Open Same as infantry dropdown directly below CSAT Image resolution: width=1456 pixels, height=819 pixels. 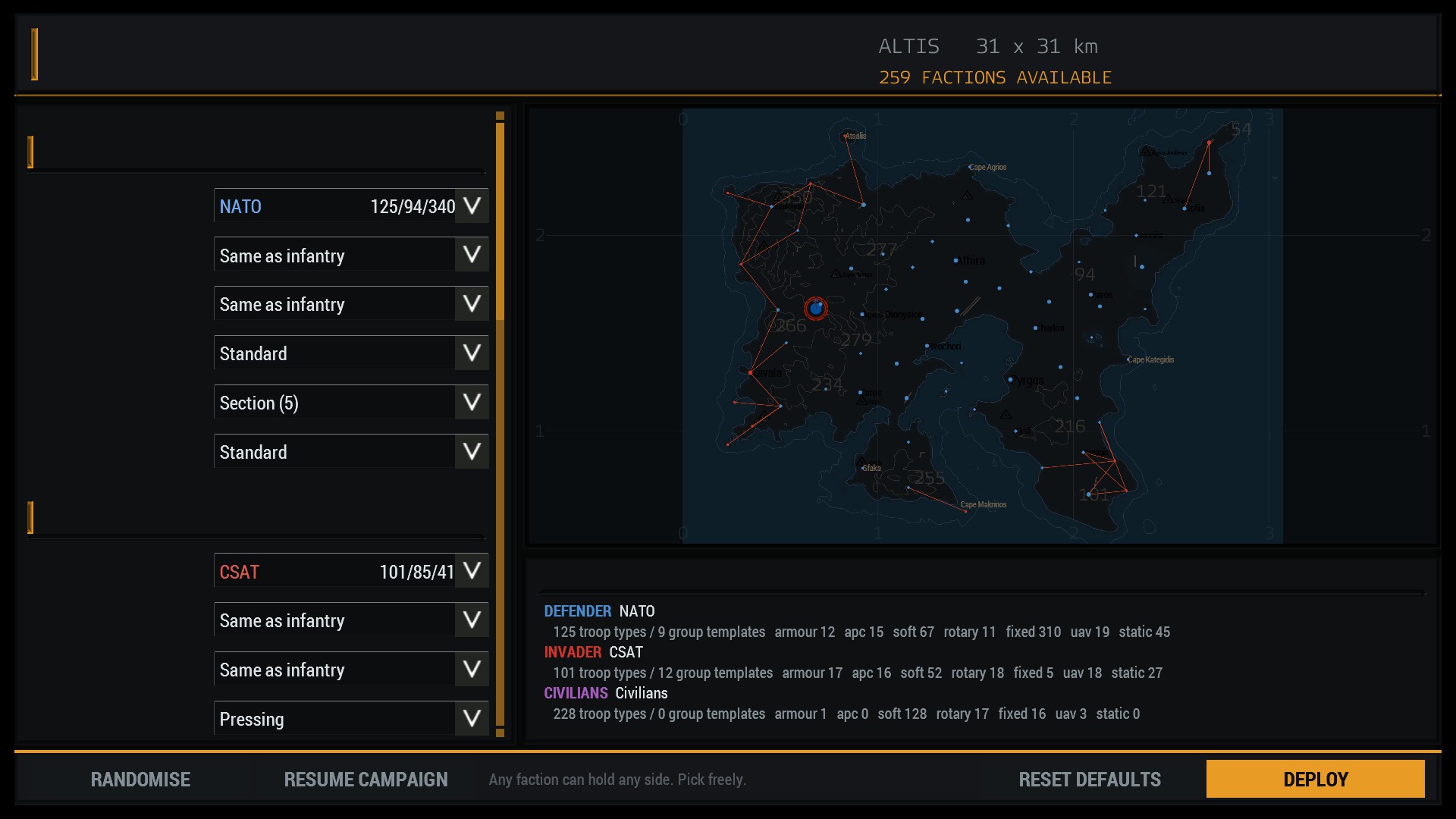click(351, 620)
